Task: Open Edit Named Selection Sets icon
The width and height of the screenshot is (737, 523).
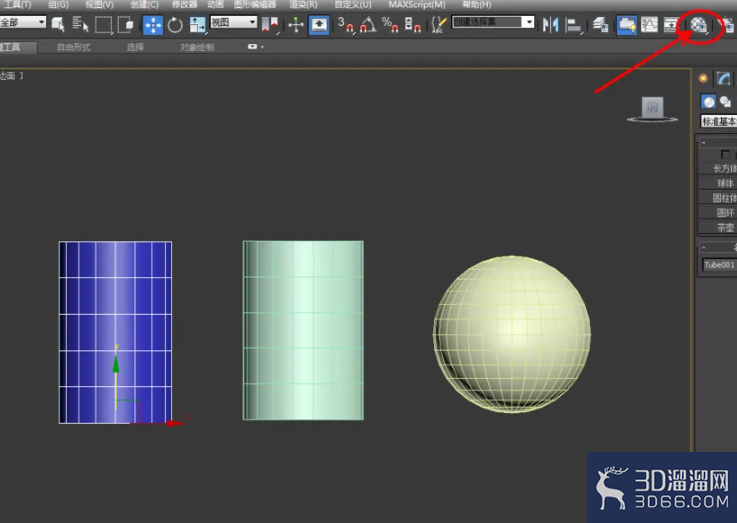Action: click(439, 24)
